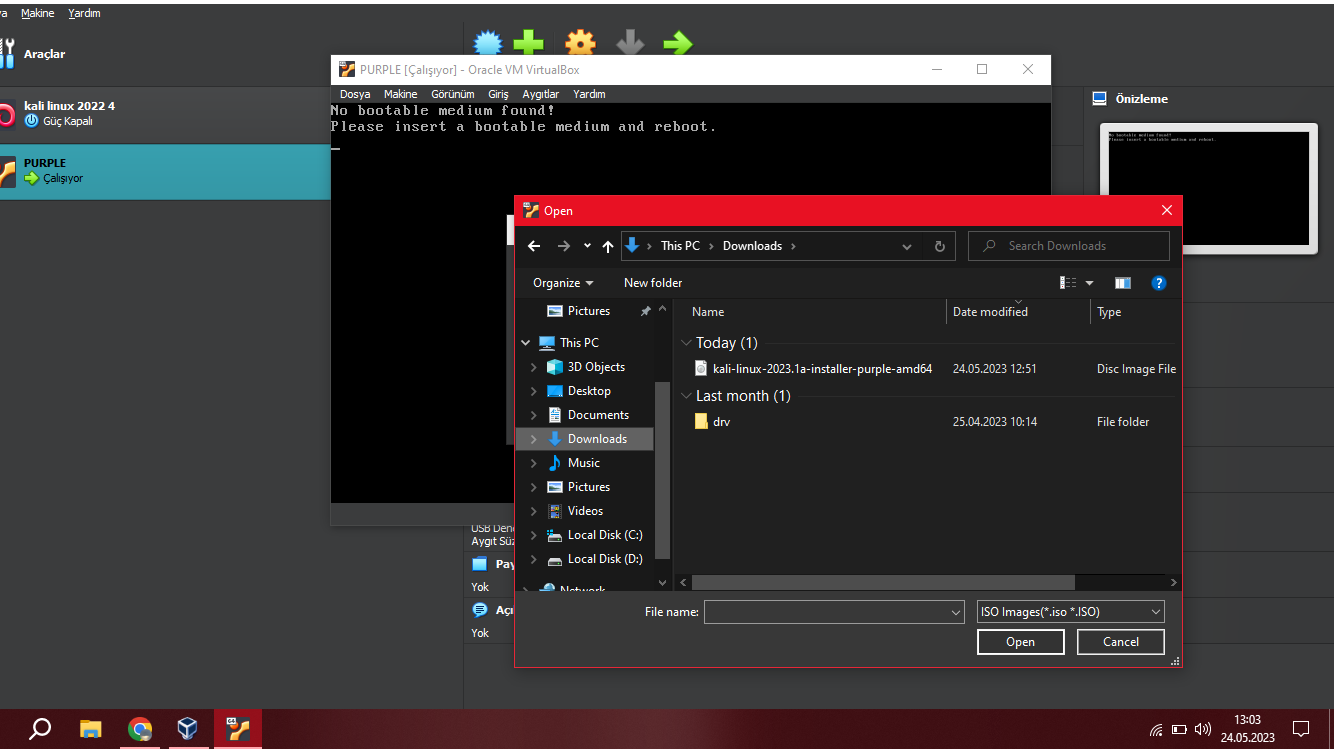Open Makine menu in PURPLE VM window

pos(401,94)
